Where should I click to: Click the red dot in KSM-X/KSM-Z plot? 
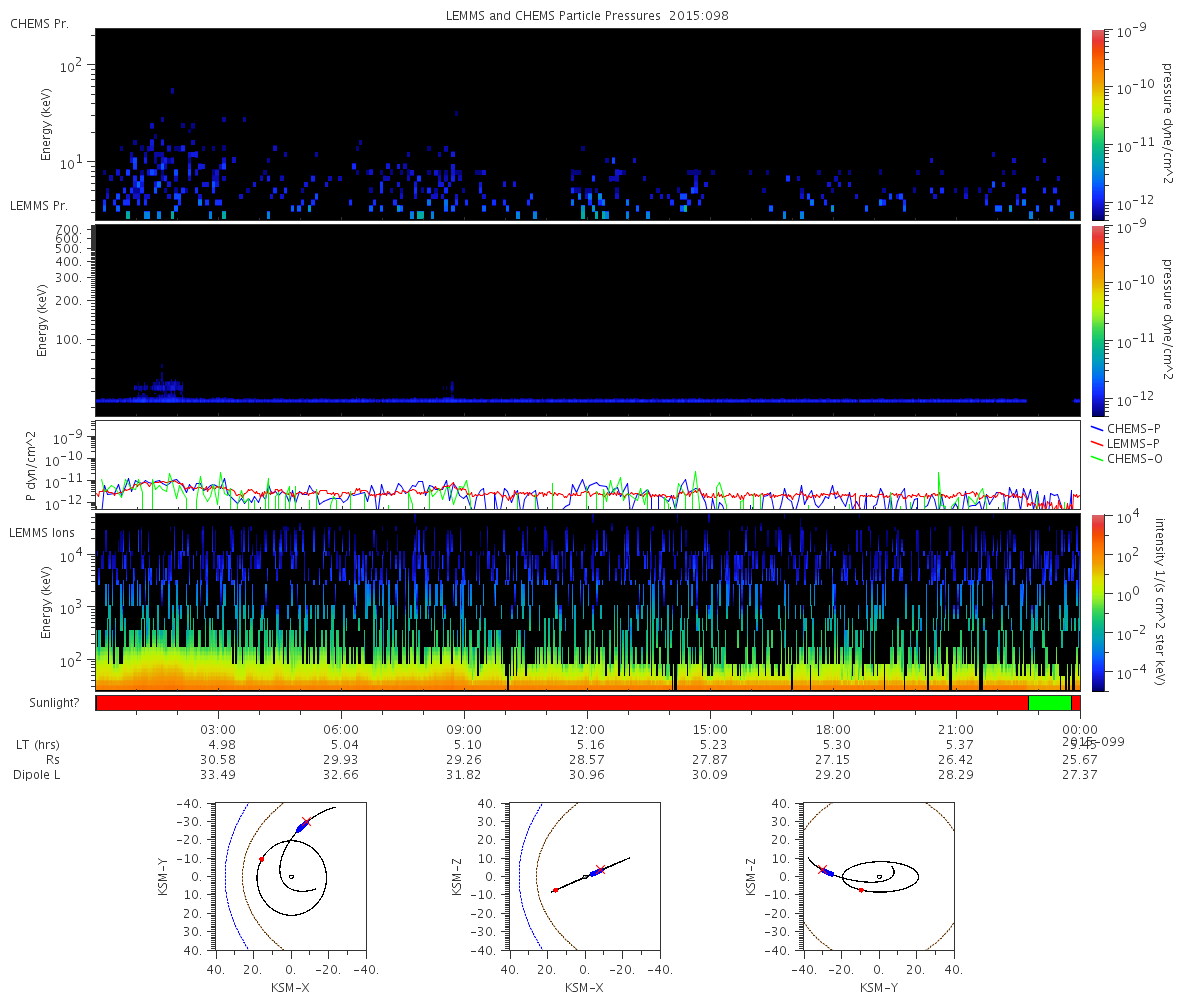555,890
